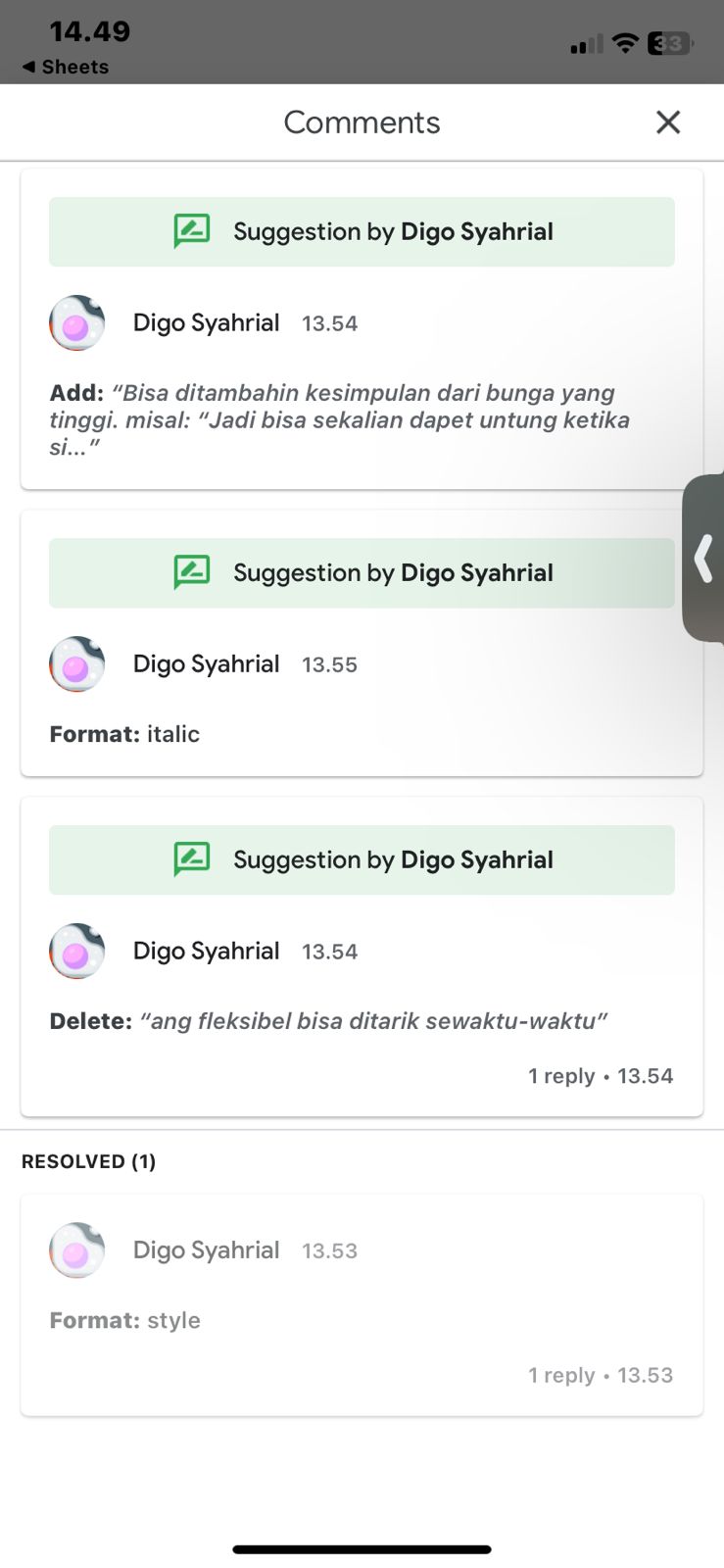Tap the Wi-Fi icon in the status bar

pos(624,43)
